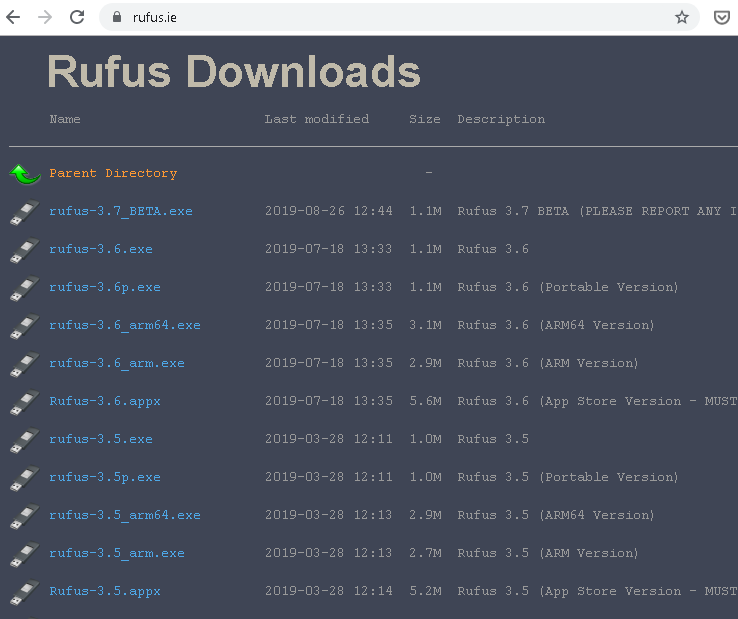View site security via lock icon
The image size is (738, 619).
pos(117,17)
